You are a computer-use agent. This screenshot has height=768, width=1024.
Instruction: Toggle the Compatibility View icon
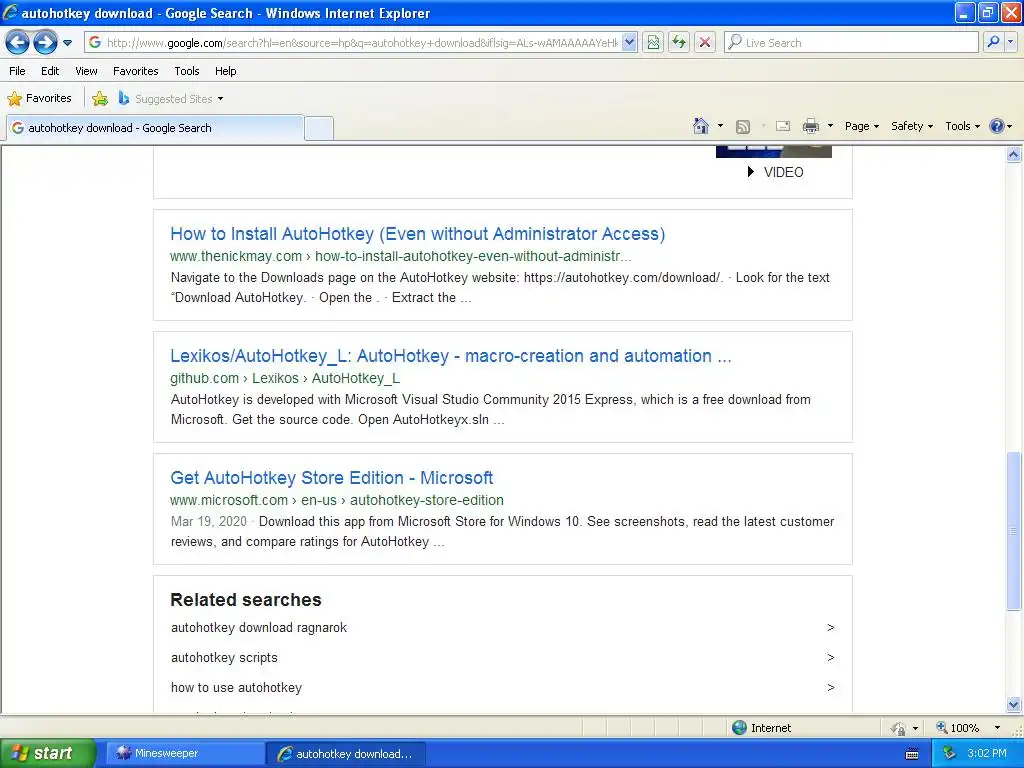point(653,43)
